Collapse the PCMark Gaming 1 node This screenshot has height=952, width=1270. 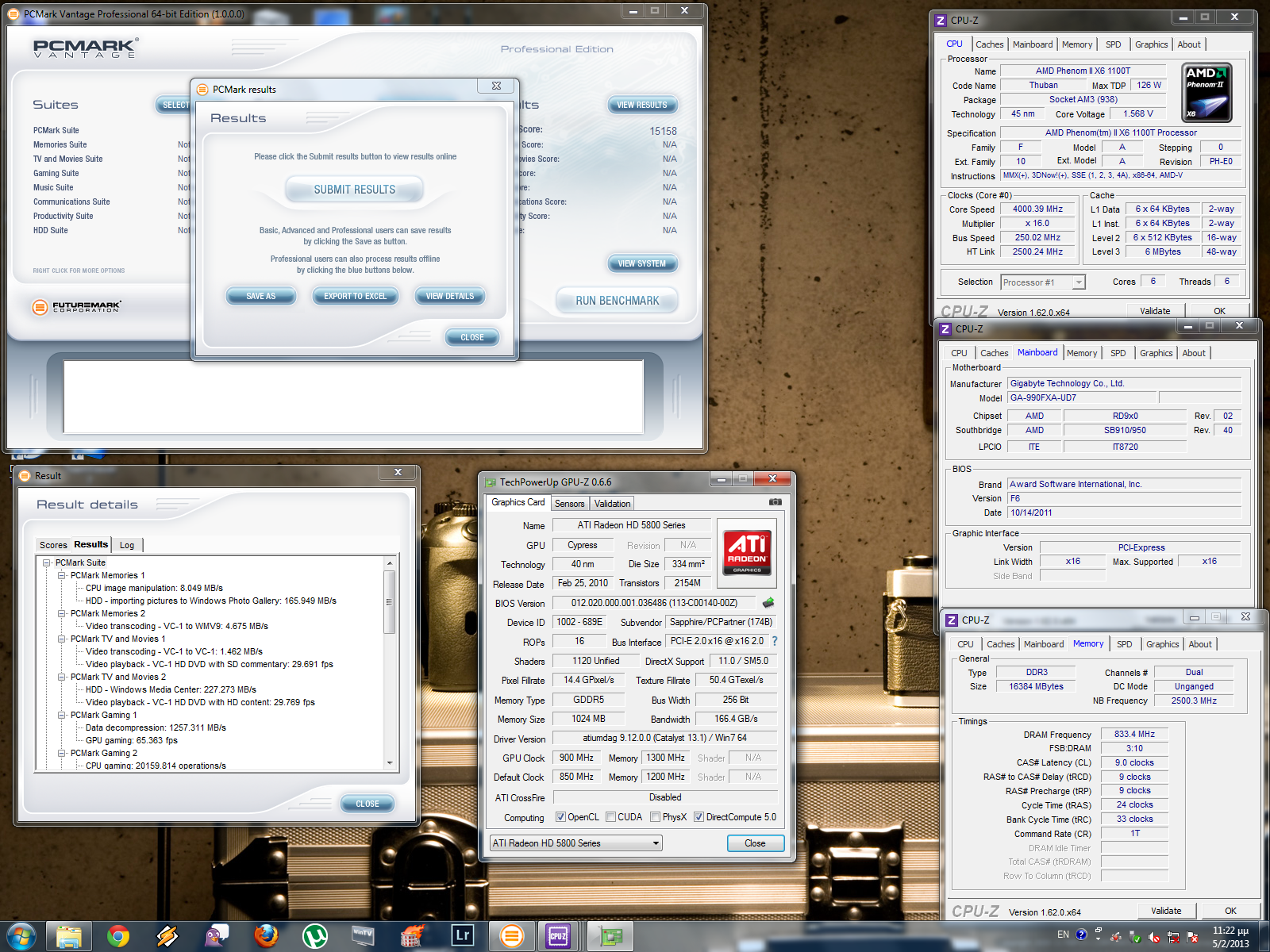tap(62, 715)
